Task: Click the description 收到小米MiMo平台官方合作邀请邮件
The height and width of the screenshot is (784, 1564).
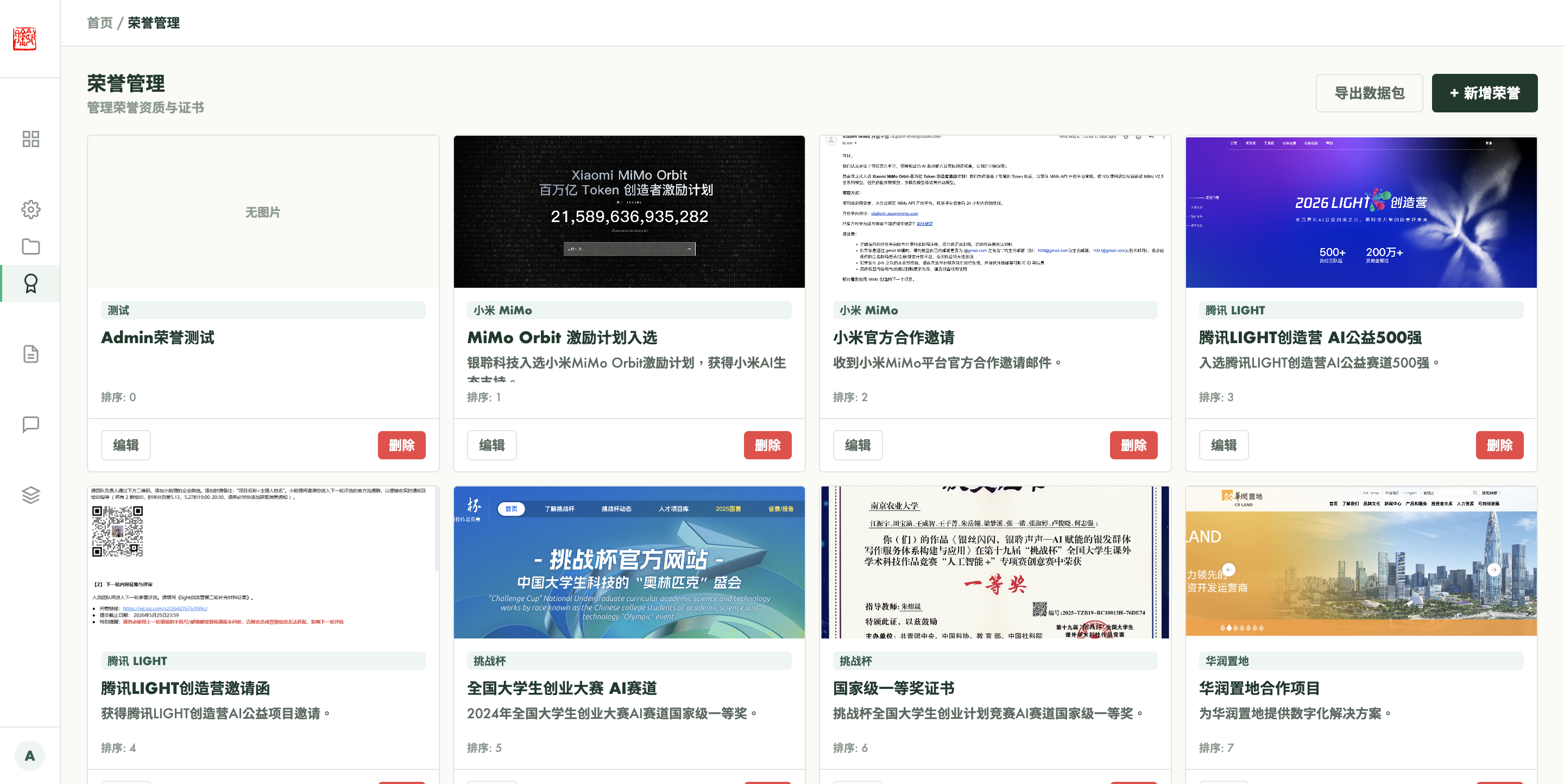Action: (x=947, y=363)
